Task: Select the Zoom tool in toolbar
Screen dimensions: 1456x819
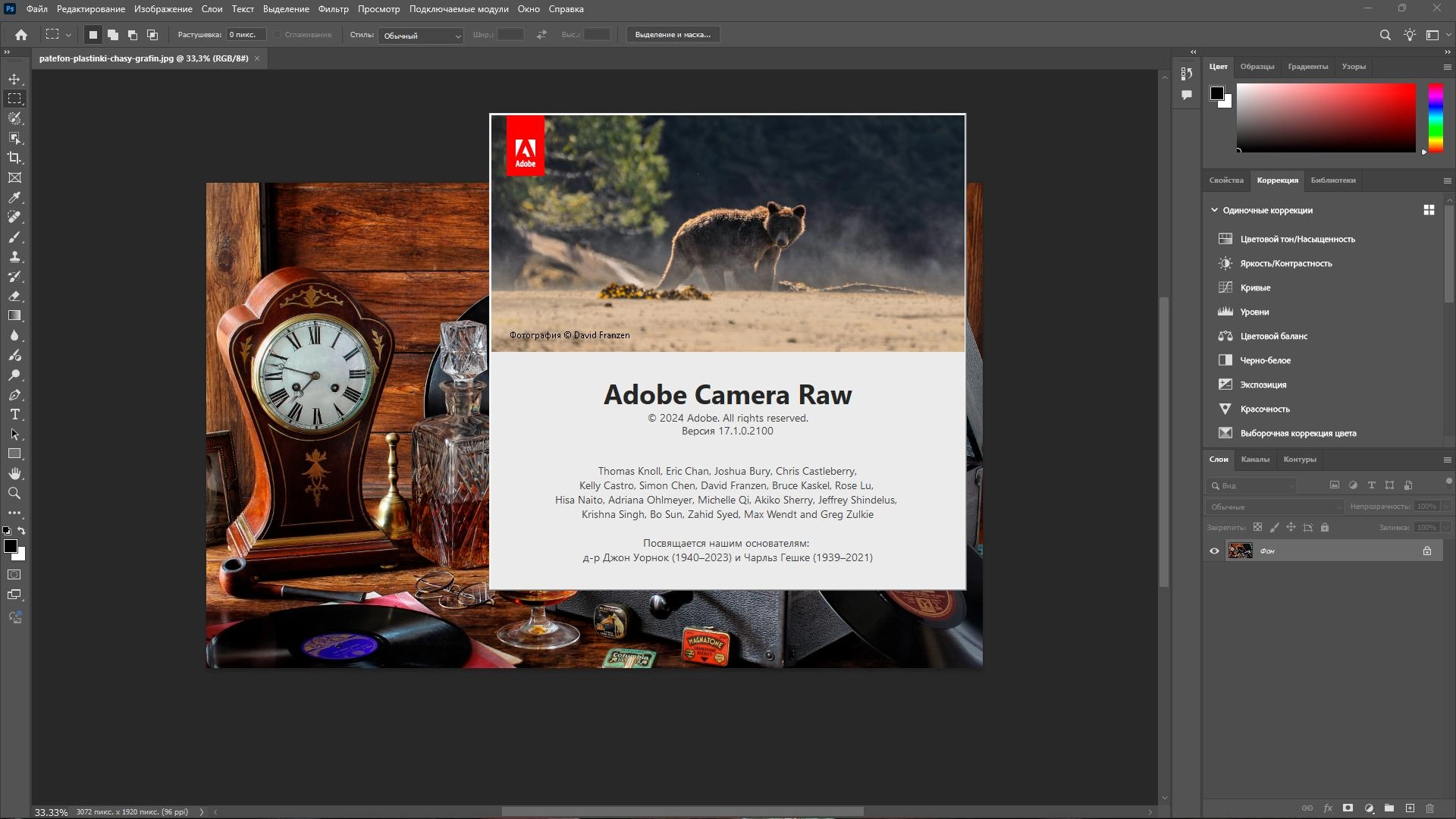Action: tap(14, 493)
